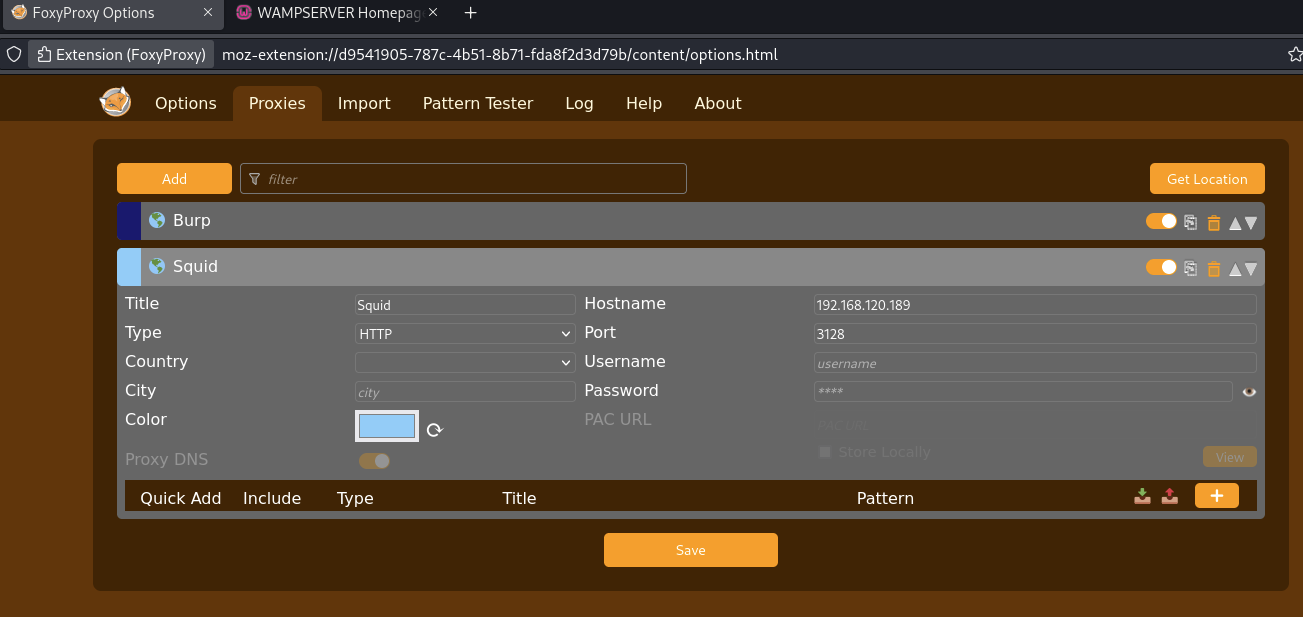This screenshot has height=617, width=1303.
Task: Click the Get Location button
Action: coord(1207,179)
